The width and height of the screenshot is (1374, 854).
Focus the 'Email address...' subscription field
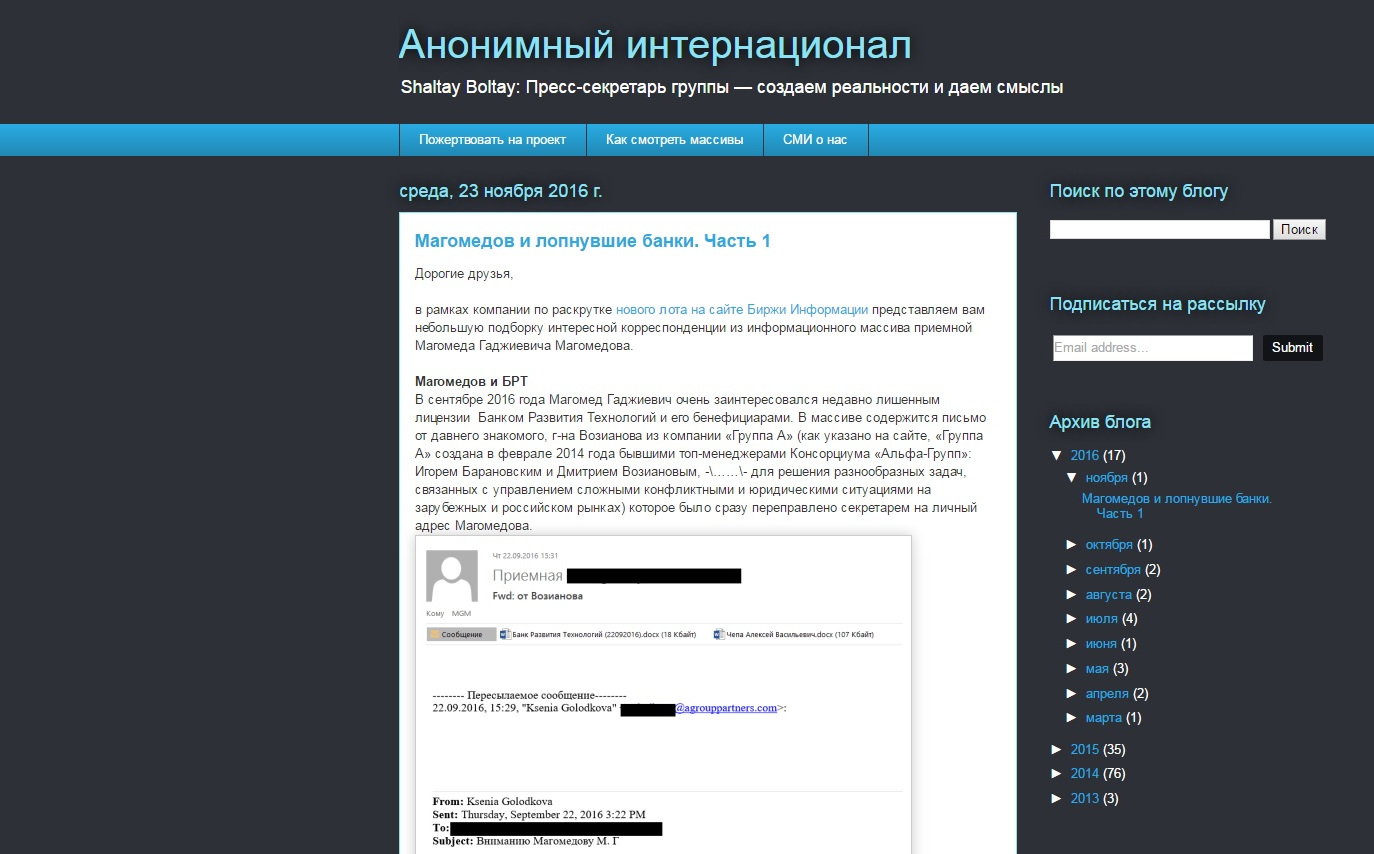(x=1152, y=348)
